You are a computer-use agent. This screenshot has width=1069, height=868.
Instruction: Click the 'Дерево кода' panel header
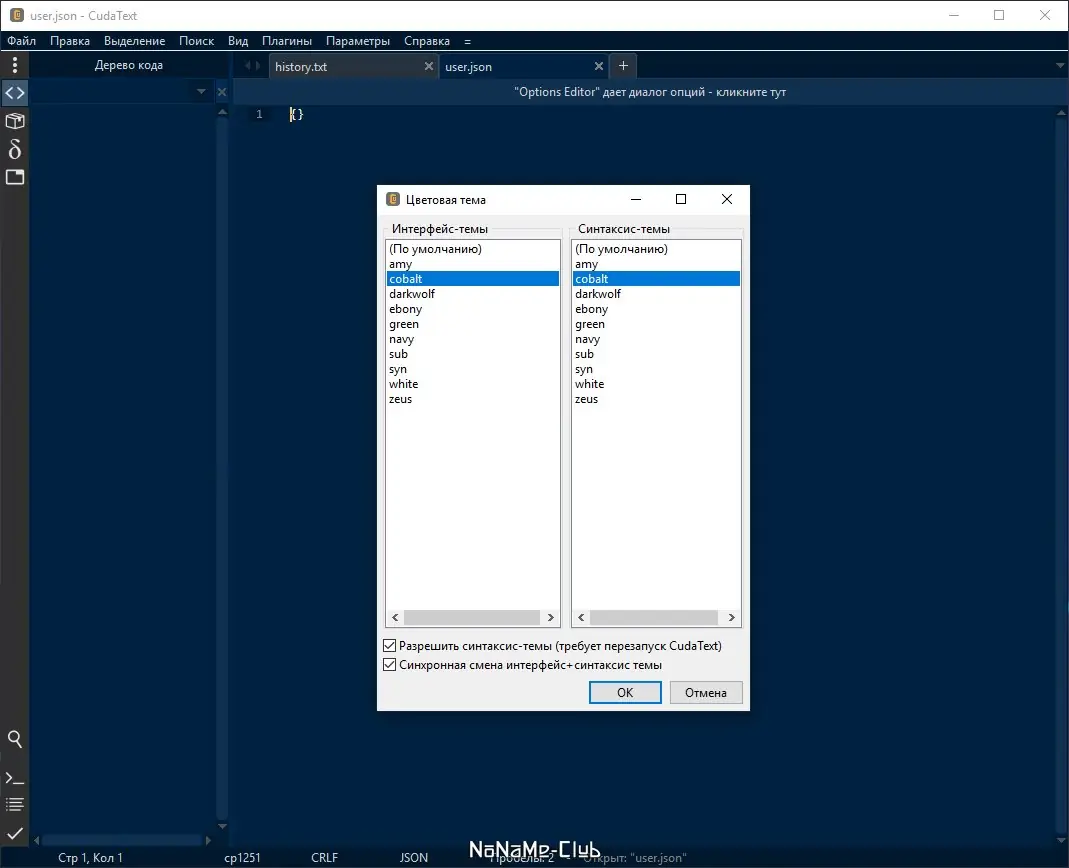pos(129,65)
